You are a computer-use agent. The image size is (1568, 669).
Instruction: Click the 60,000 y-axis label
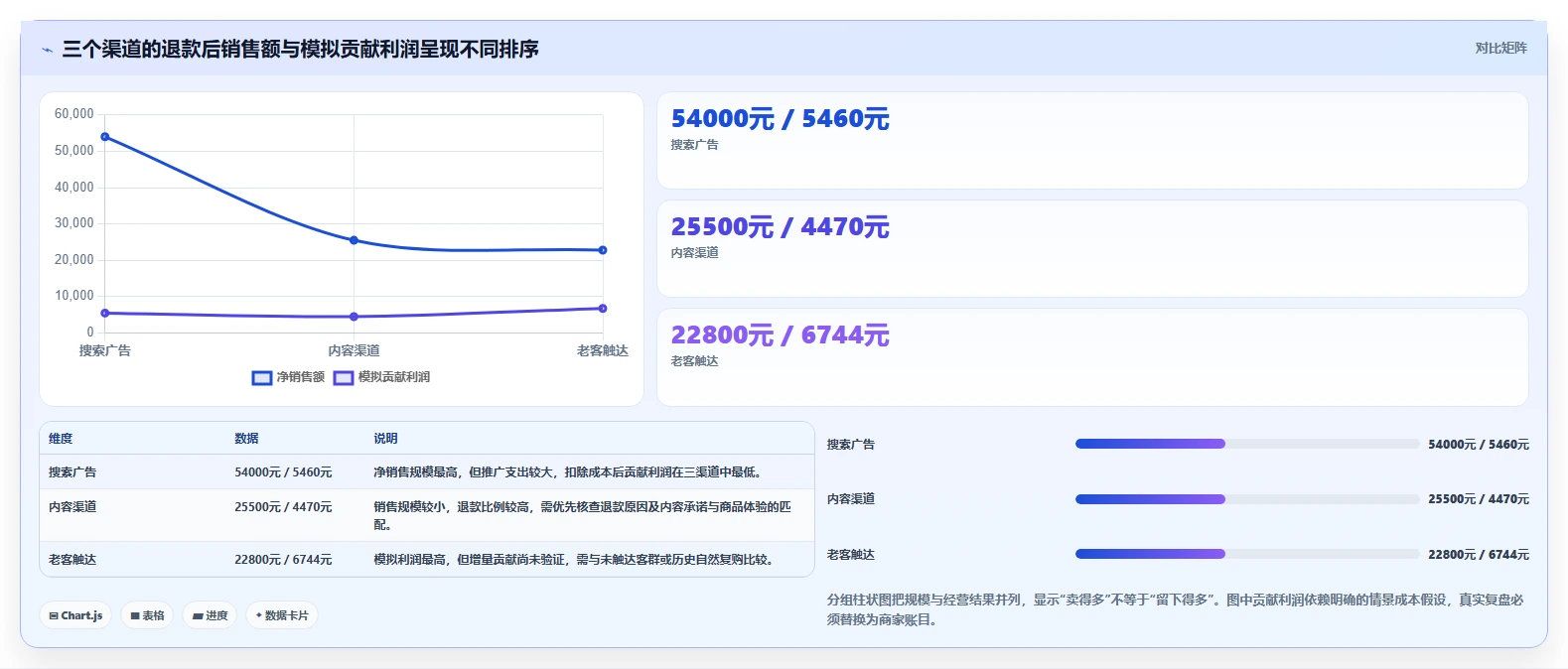74,114
